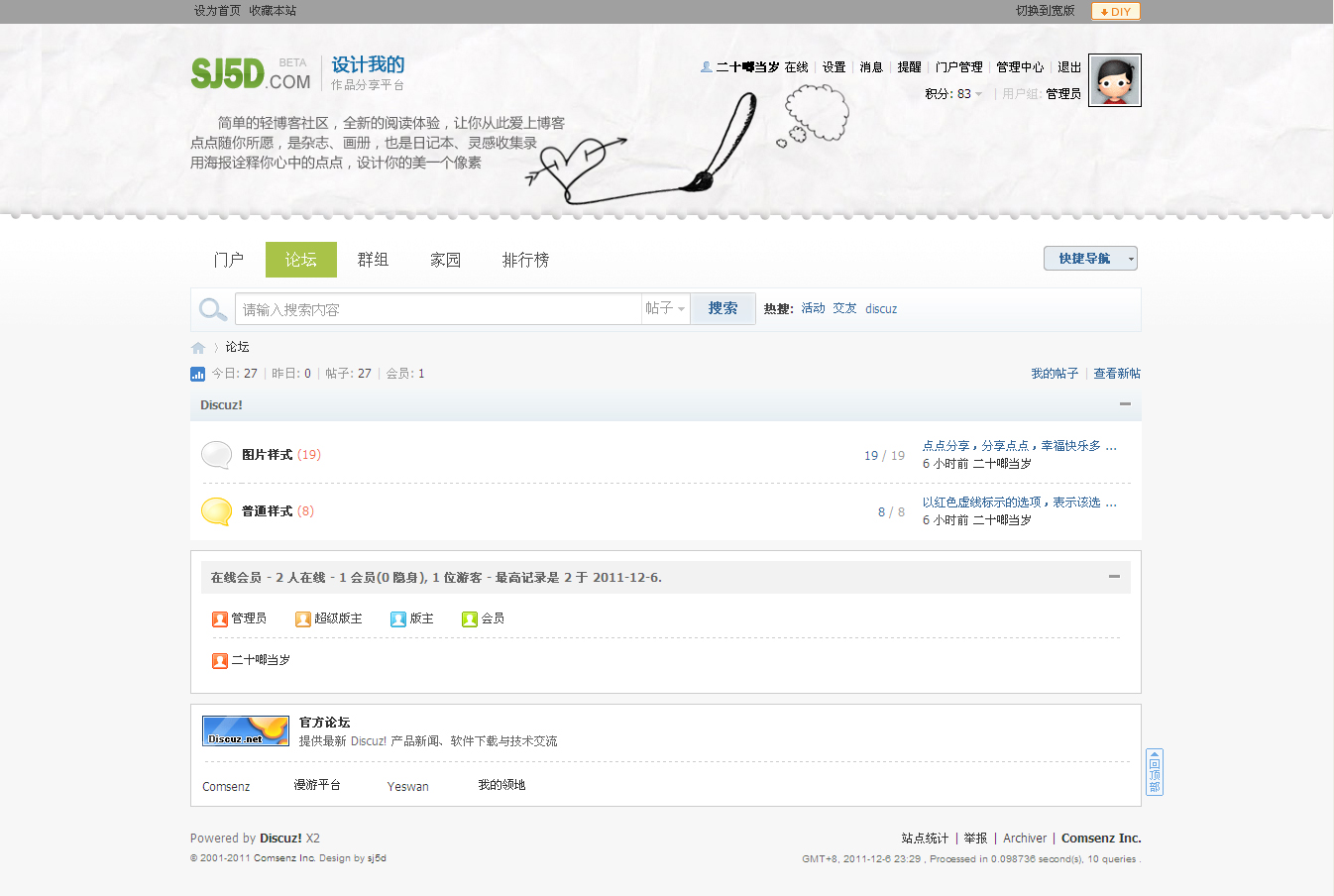This screenshot has width=1334, height=896.
Task: Open 设置 in the user menu
Action: click(834, 67)
